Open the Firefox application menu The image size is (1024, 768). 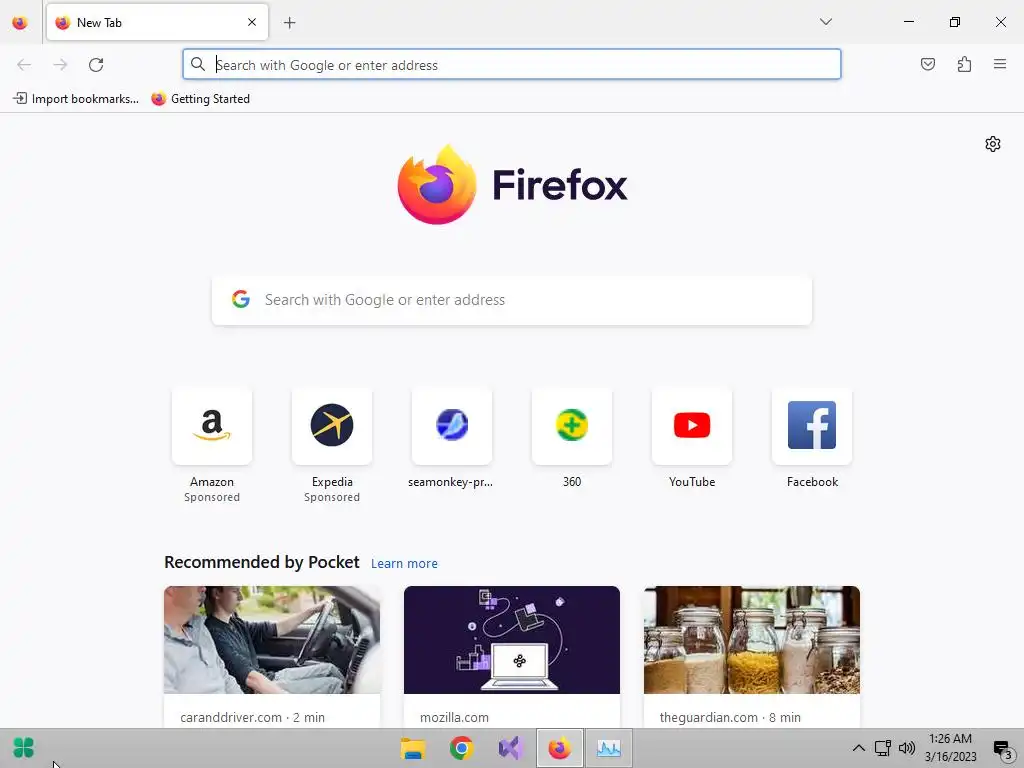pyautogui.click(x=1000, y=64)
